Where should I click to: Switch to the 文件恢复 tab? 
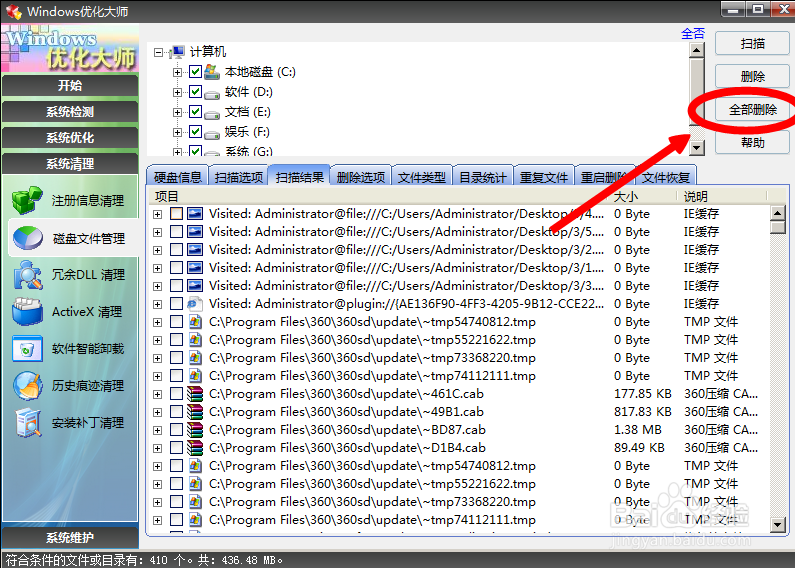click(x=665, y=177)
